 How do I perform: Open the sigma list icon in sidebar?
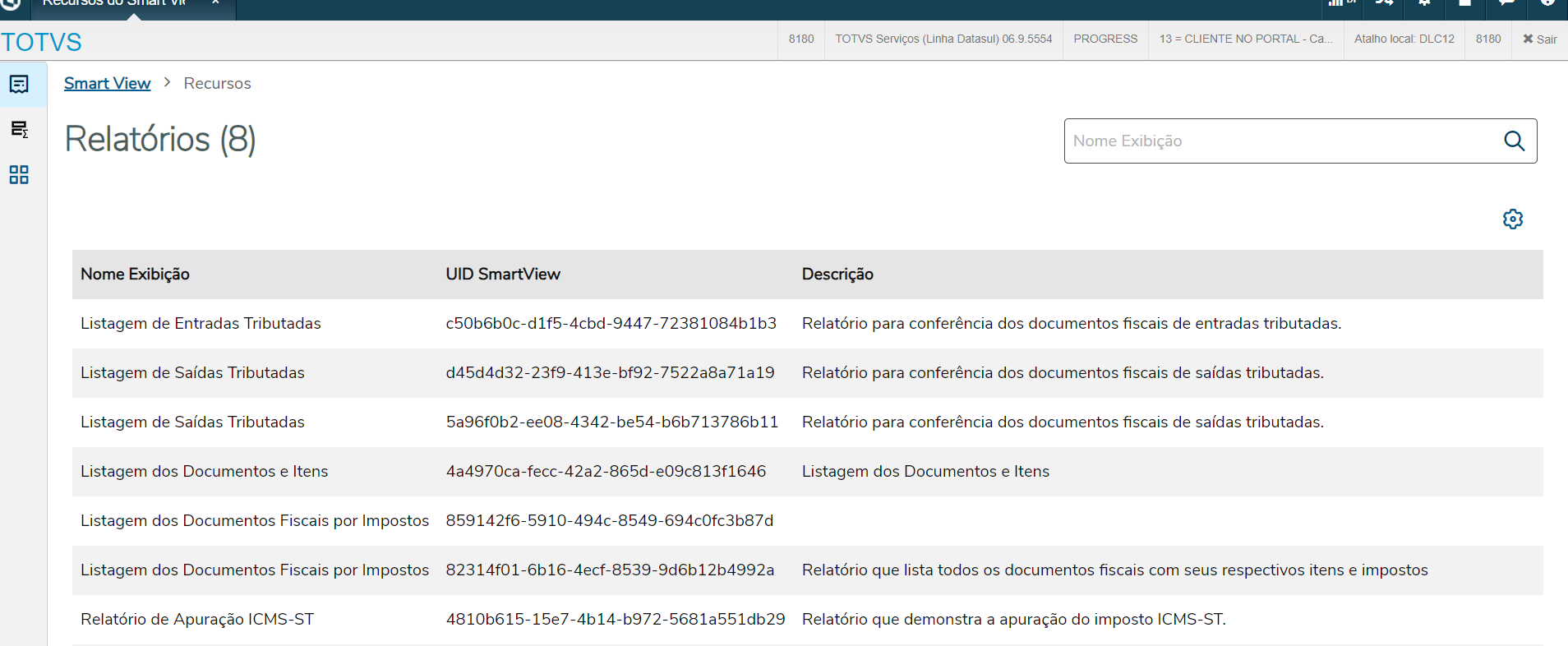[19, 129]
